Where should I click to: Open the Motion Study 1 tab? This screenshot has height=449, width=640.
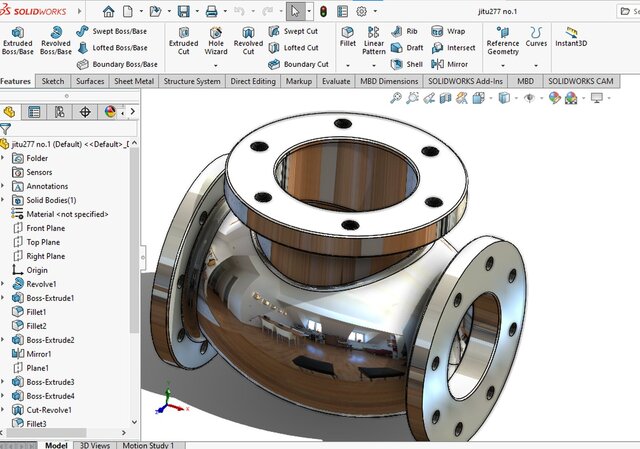pyautogui.click(x=148, y=445)
